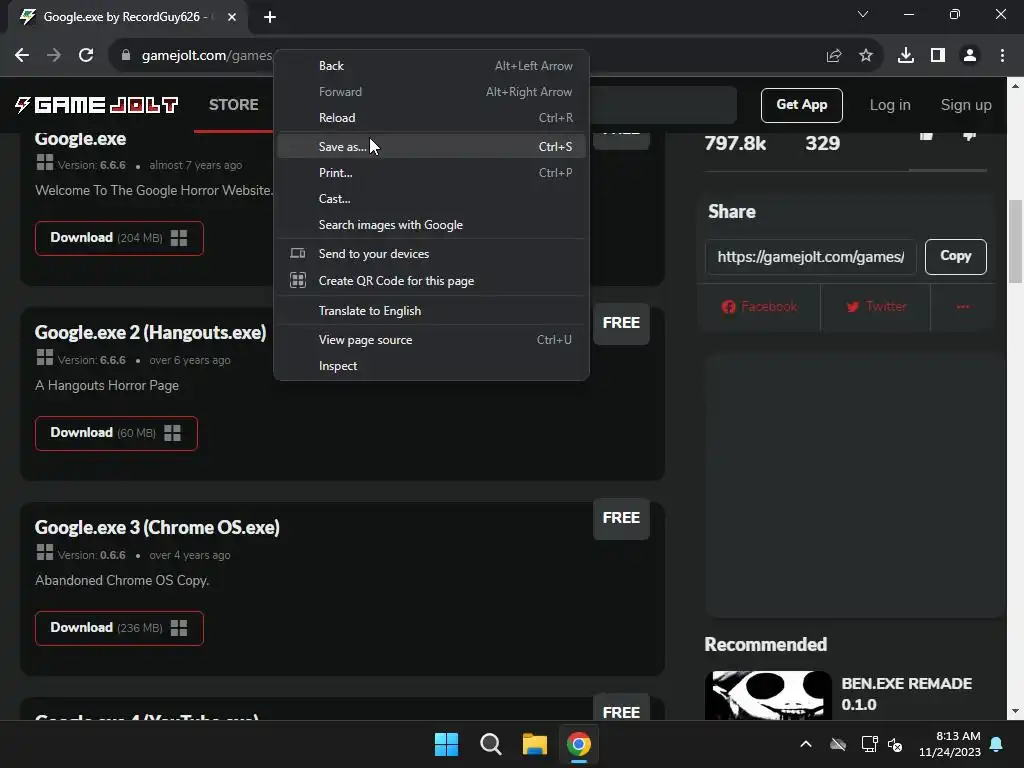The width and height of the screenshot is (1024, 768).
Task: Click the browser Forward arrow button
Action: point(54,56)
